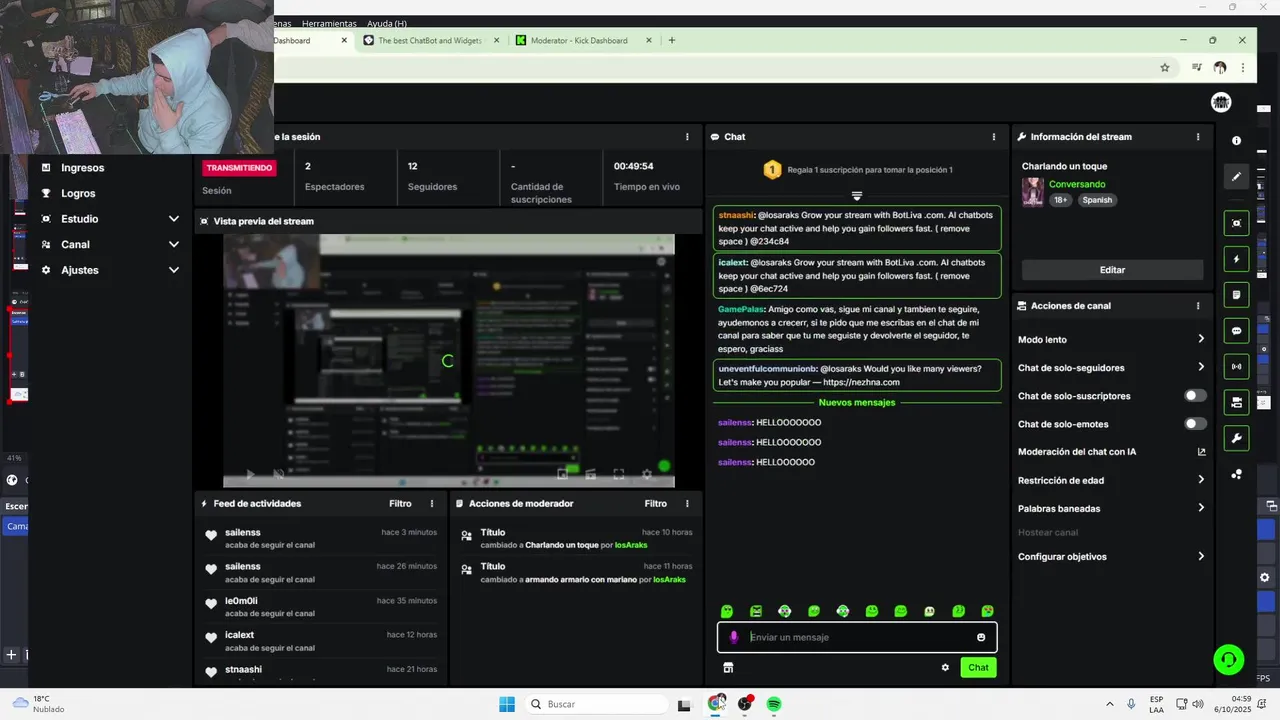This screenshot has height=720, width=1280.
Task: Open Windows Start menu
Action: coord(507,704)
